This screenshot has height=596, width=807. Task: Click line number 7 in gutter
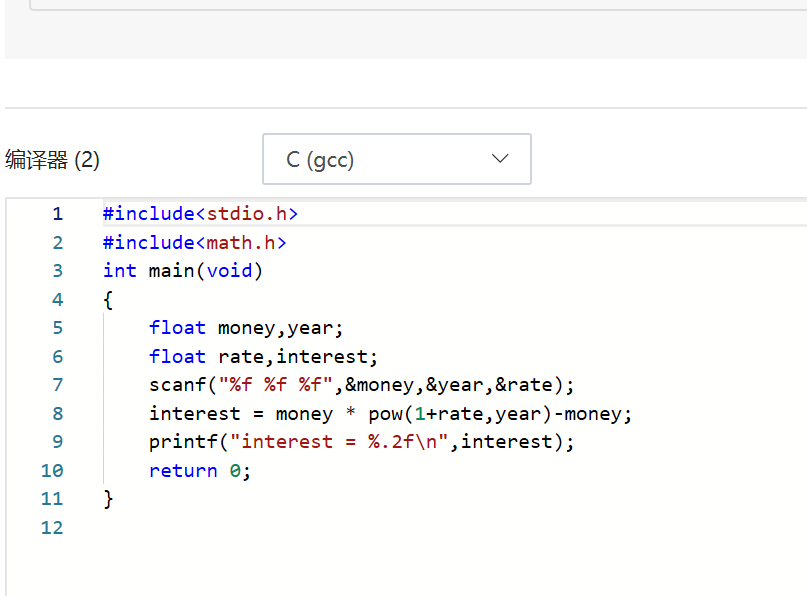coord(57,385)
